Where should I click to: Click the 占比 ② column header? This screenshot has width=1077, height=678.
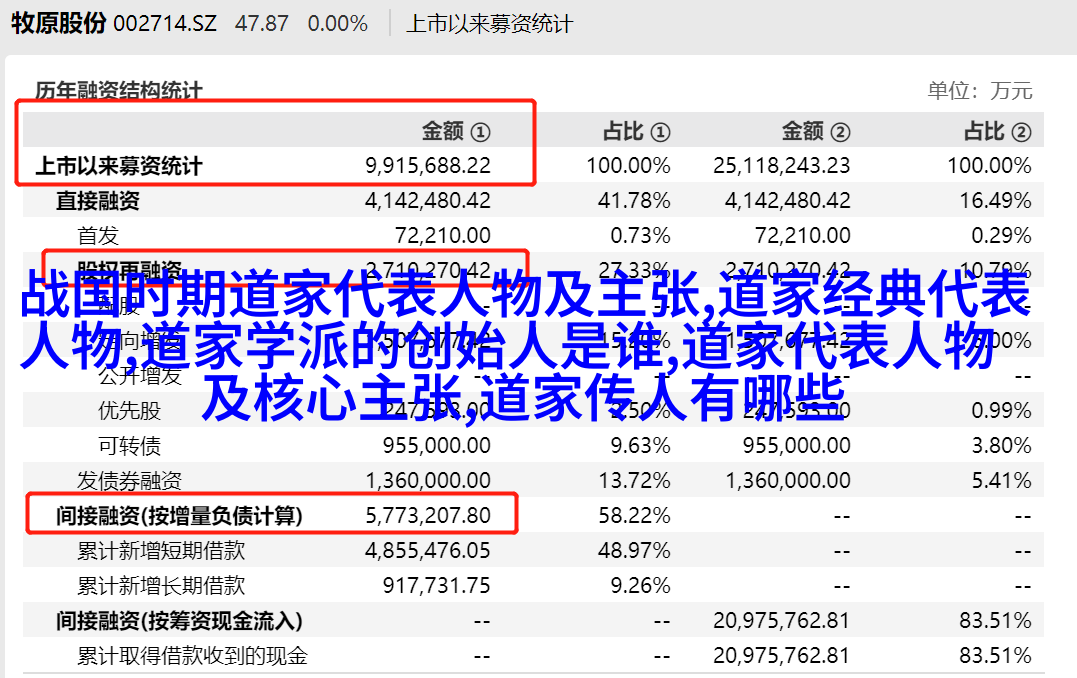997,131
